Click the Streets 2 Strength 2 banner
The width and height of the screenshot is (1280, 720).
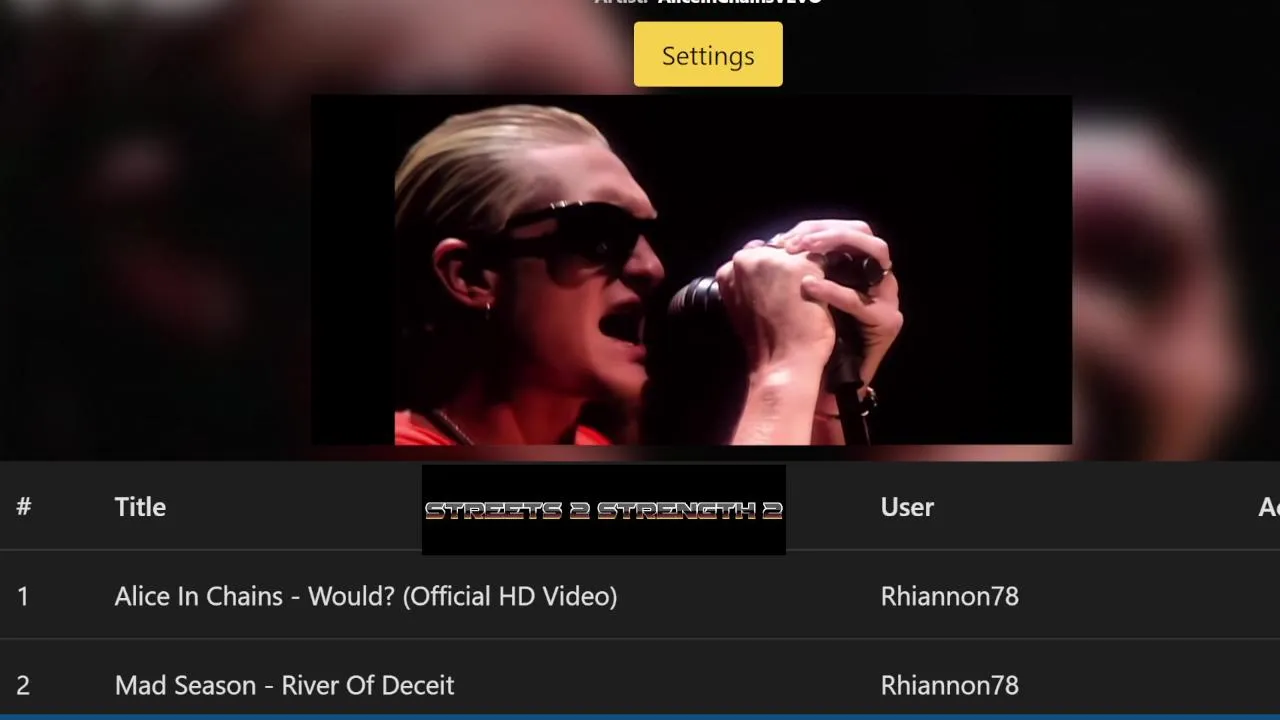point(604,510)
